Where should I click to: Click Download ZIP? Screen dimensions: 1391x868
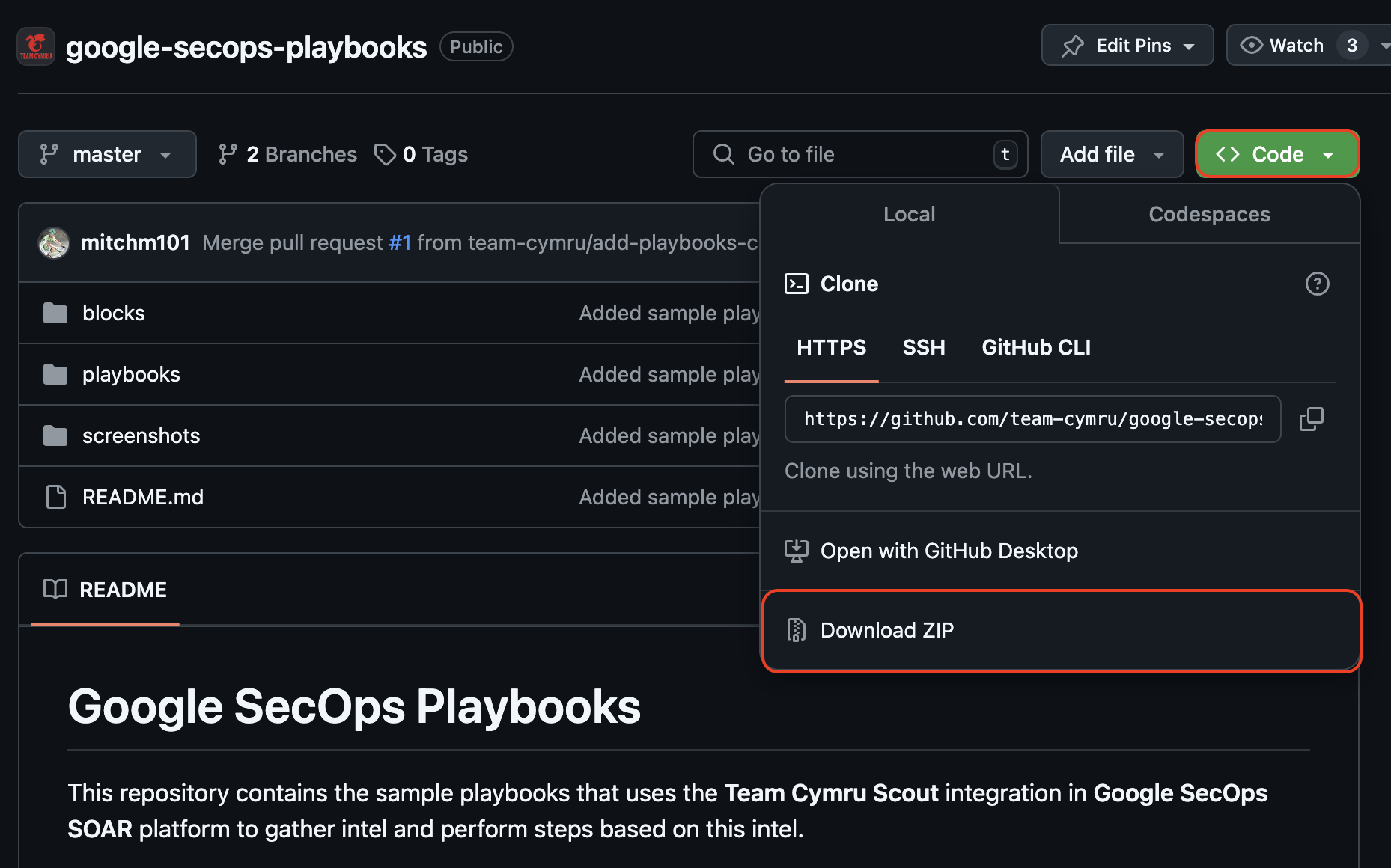1061,630
